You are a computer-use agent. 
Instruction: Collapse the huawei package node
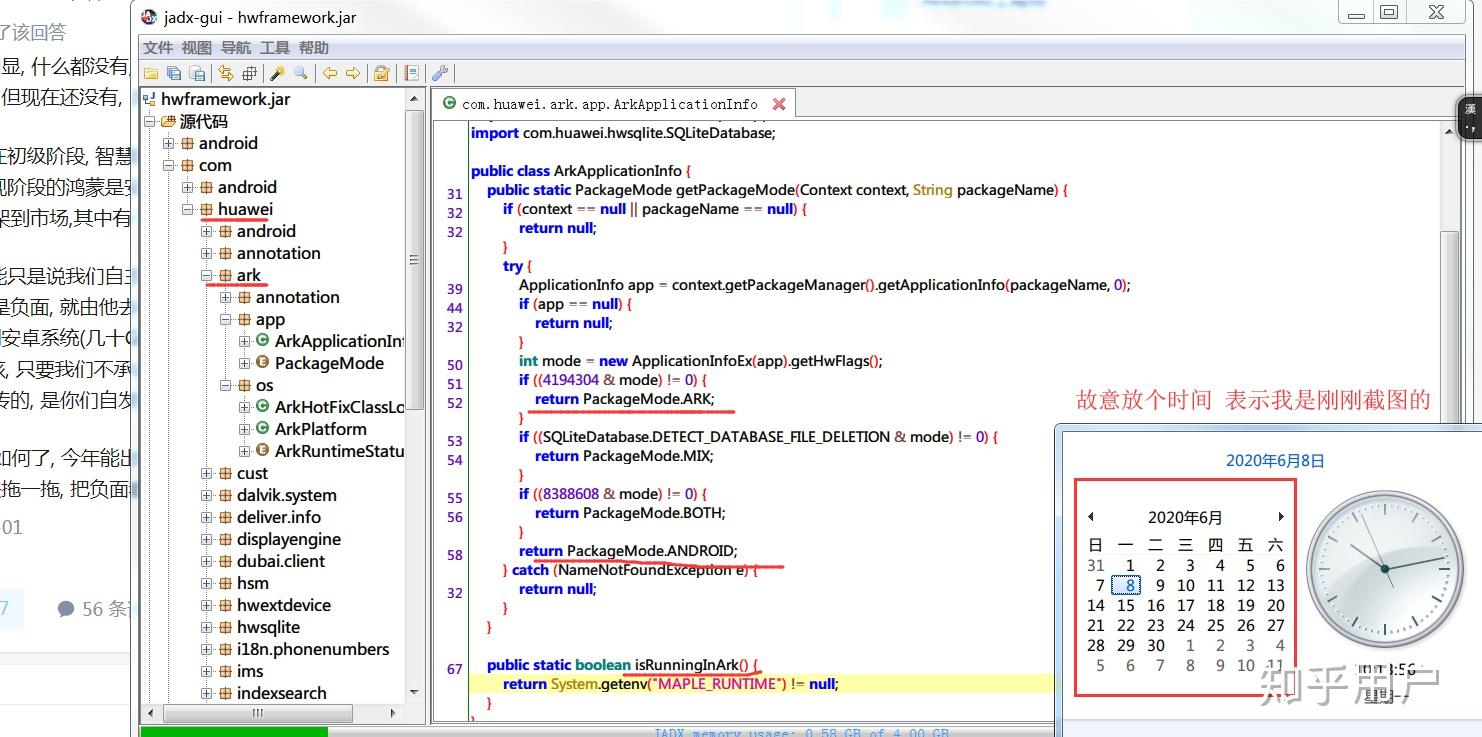tap(187, 209)
